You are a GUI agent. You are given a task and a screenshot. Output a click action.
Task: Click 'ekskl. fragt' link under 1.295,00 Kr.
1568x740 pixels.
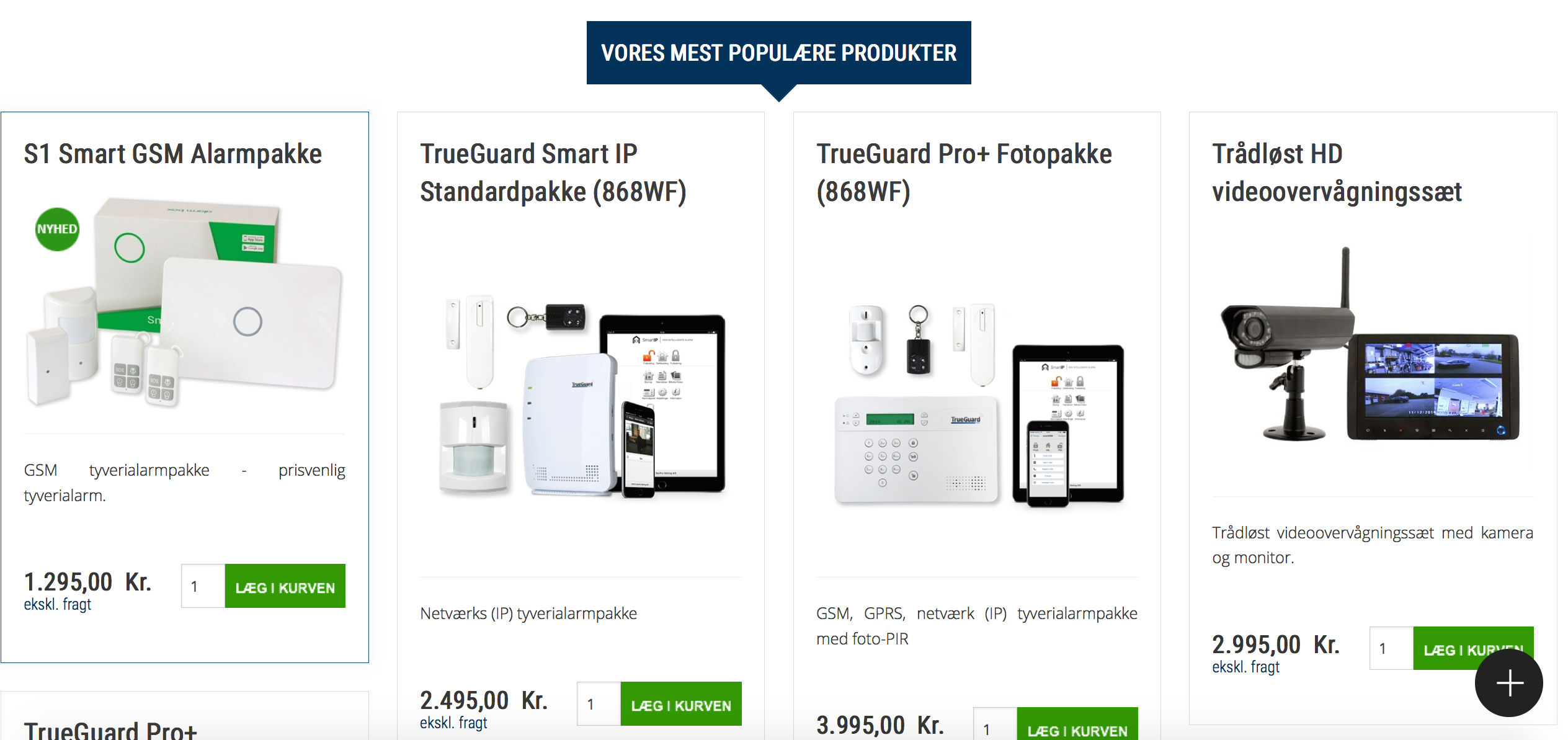coord(57,604)
